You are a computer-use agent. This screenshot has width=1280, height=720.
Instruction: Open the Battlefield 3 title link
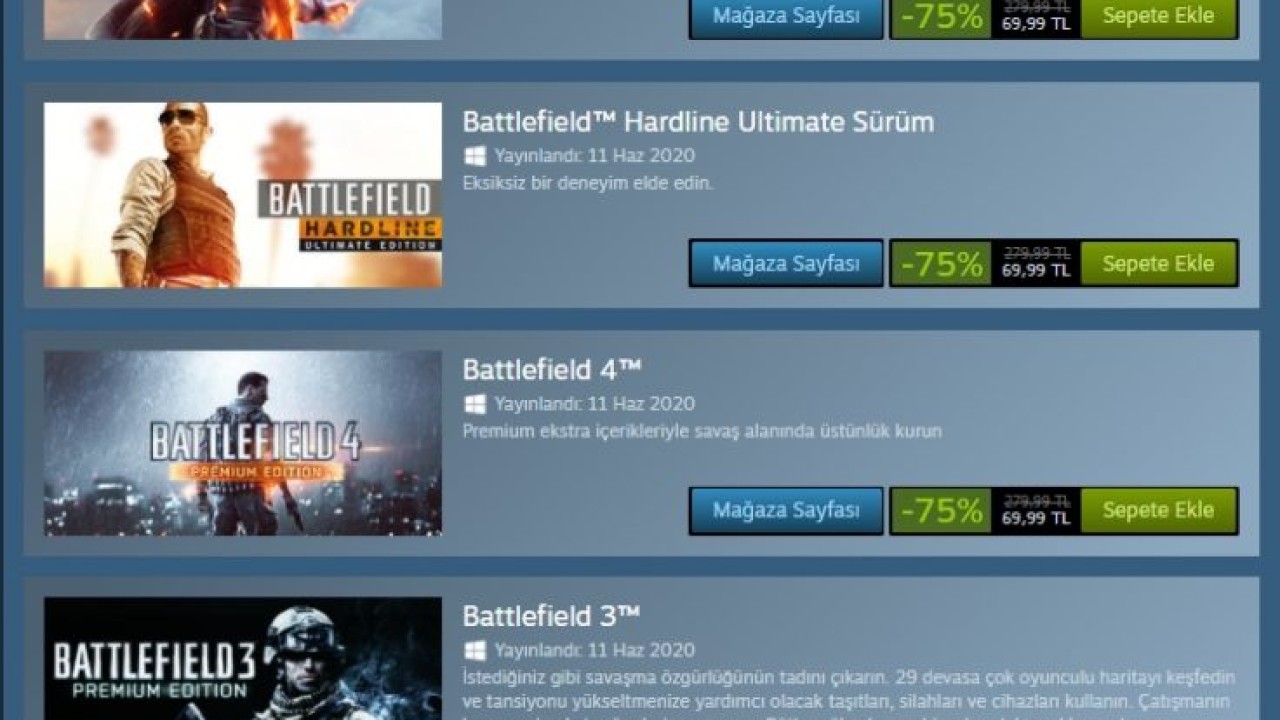(x=551, y=616)
